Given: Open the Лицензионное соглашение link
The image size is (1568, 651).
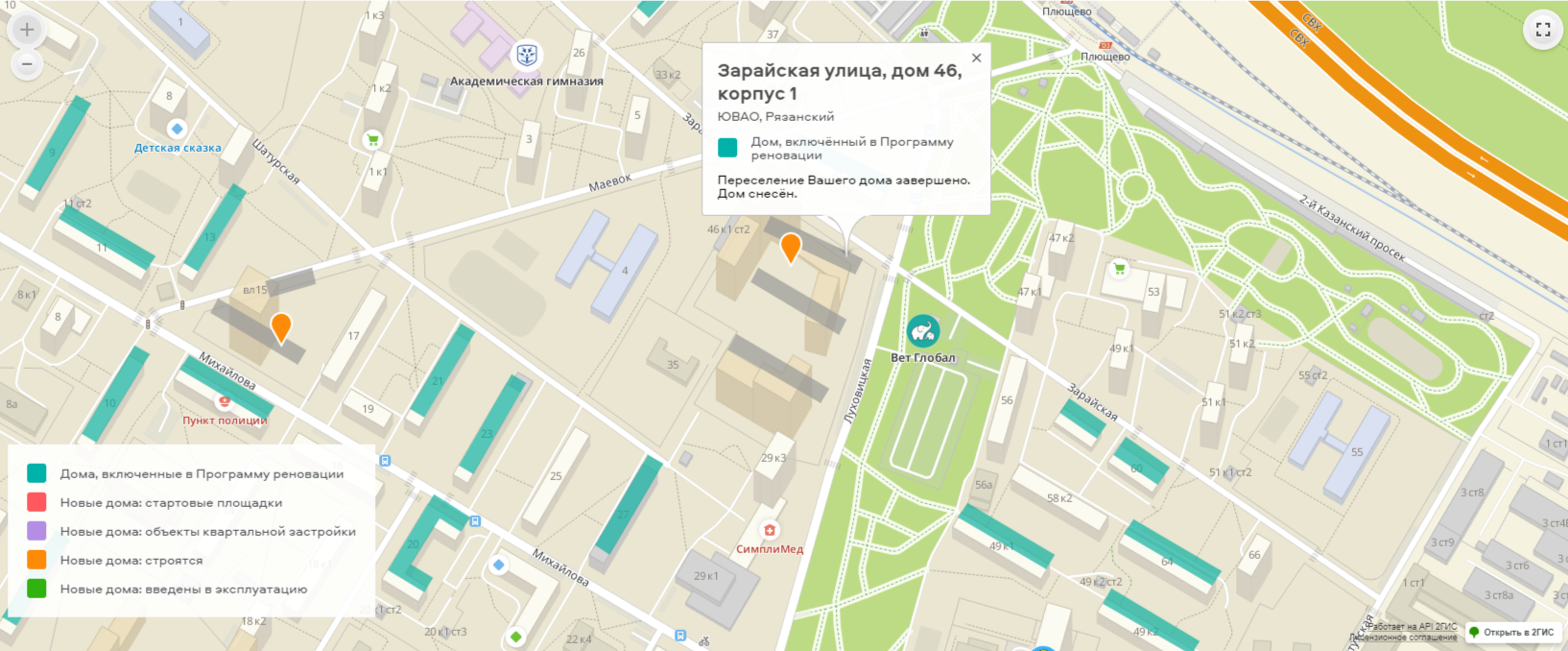Looking at the screenshot, I should (1402, 637).
